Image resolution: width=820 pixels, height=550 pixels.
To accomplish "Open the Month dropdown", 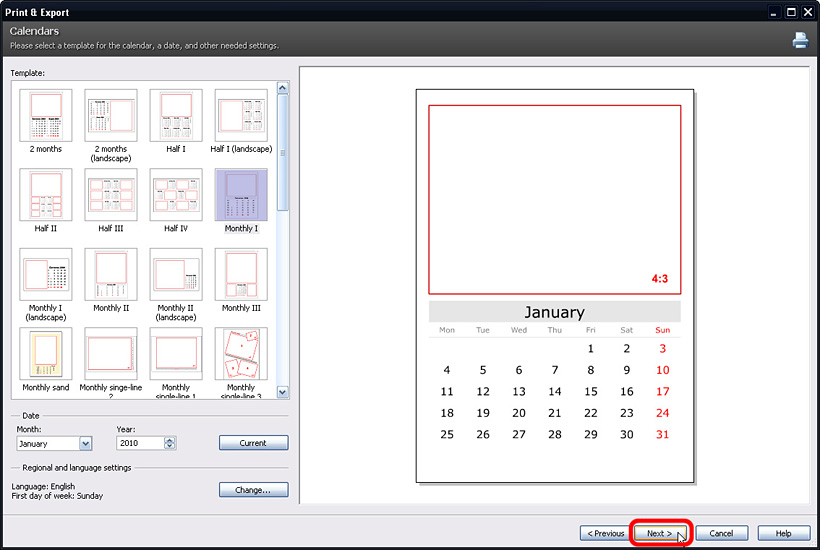I will click(x=86, y=443).
